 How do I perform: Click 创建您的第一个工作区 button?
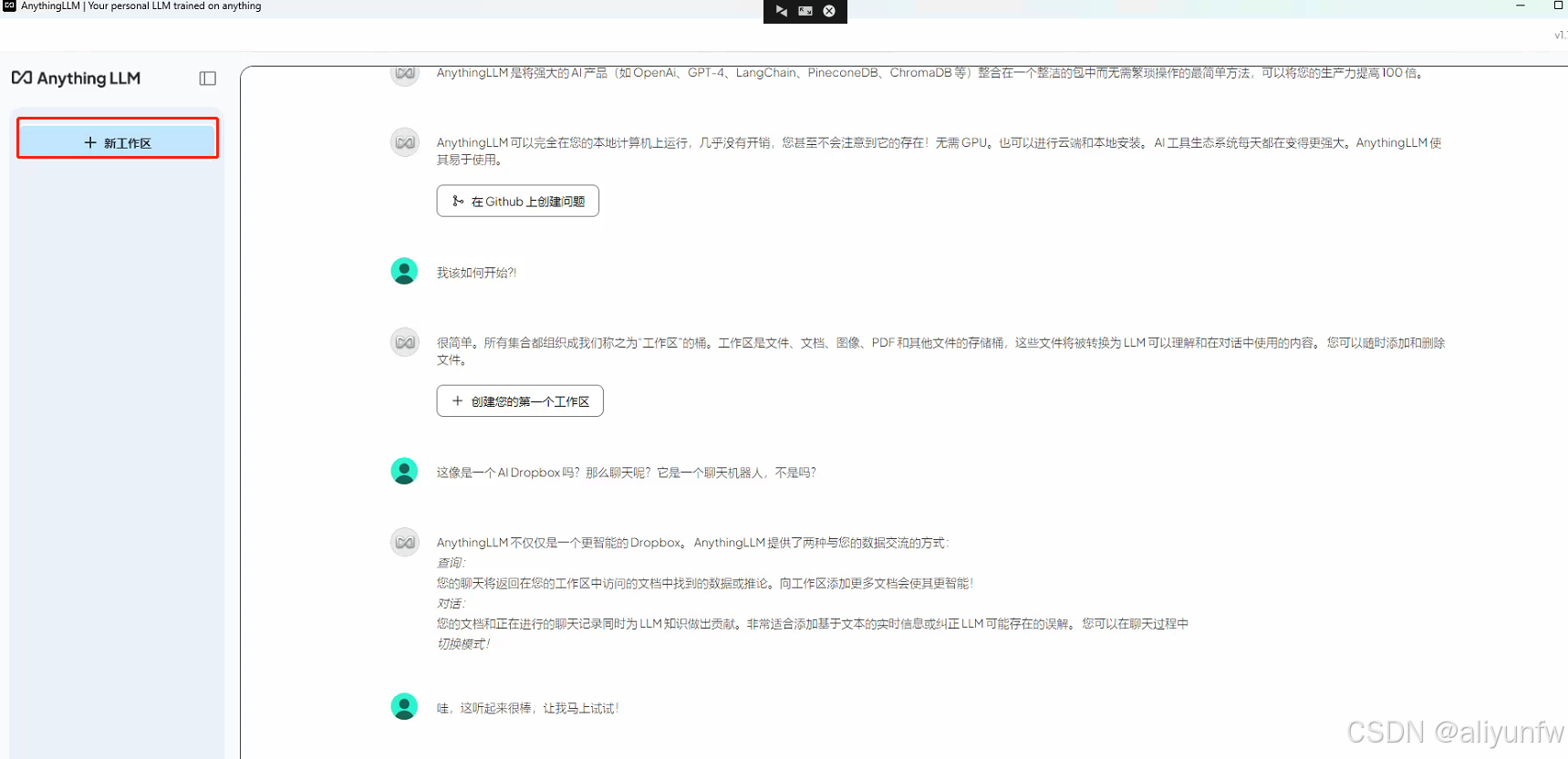coord(520,400)
